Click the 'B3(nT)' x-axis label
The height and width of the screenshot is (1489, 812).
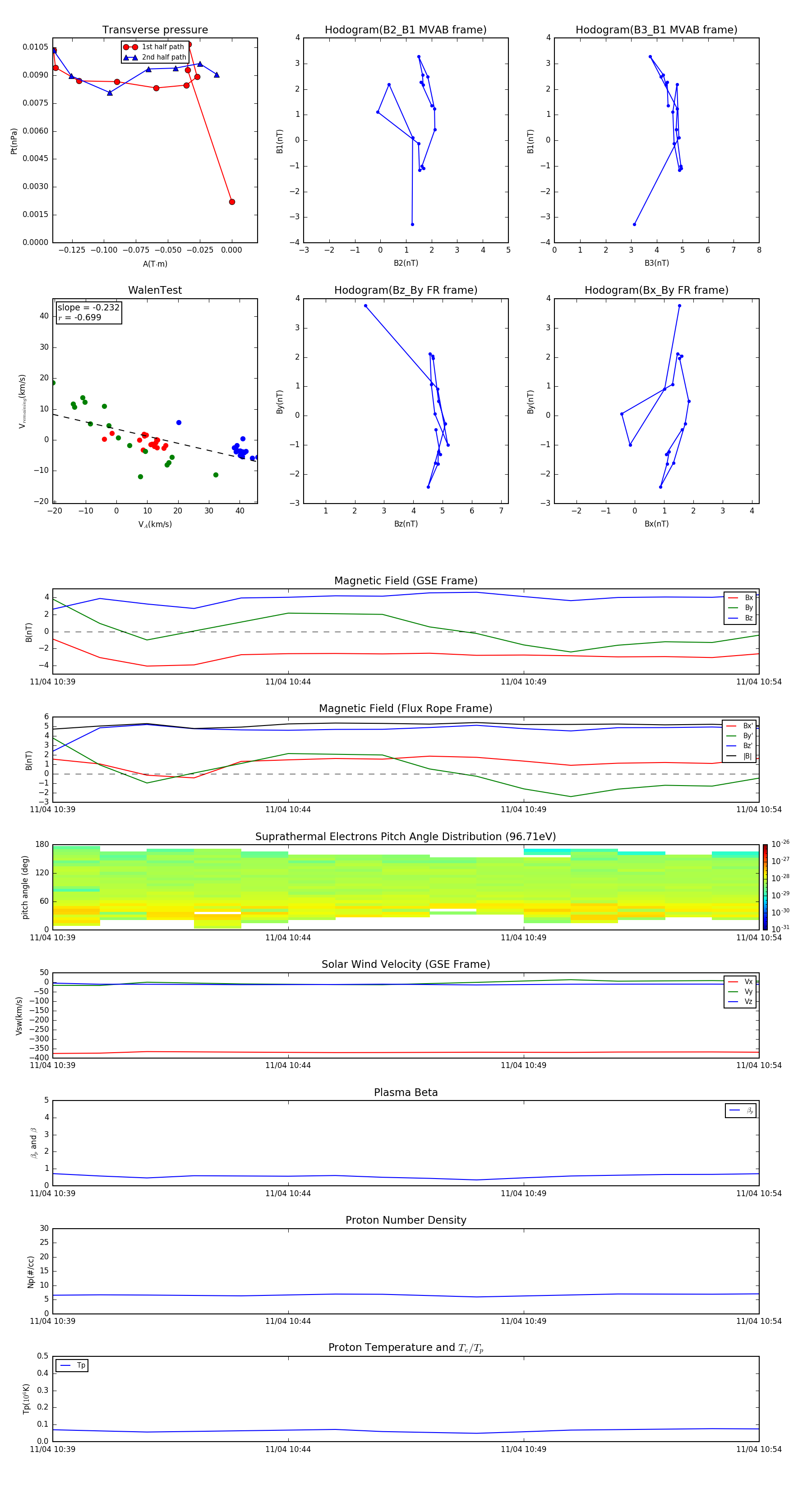[656, 263]
